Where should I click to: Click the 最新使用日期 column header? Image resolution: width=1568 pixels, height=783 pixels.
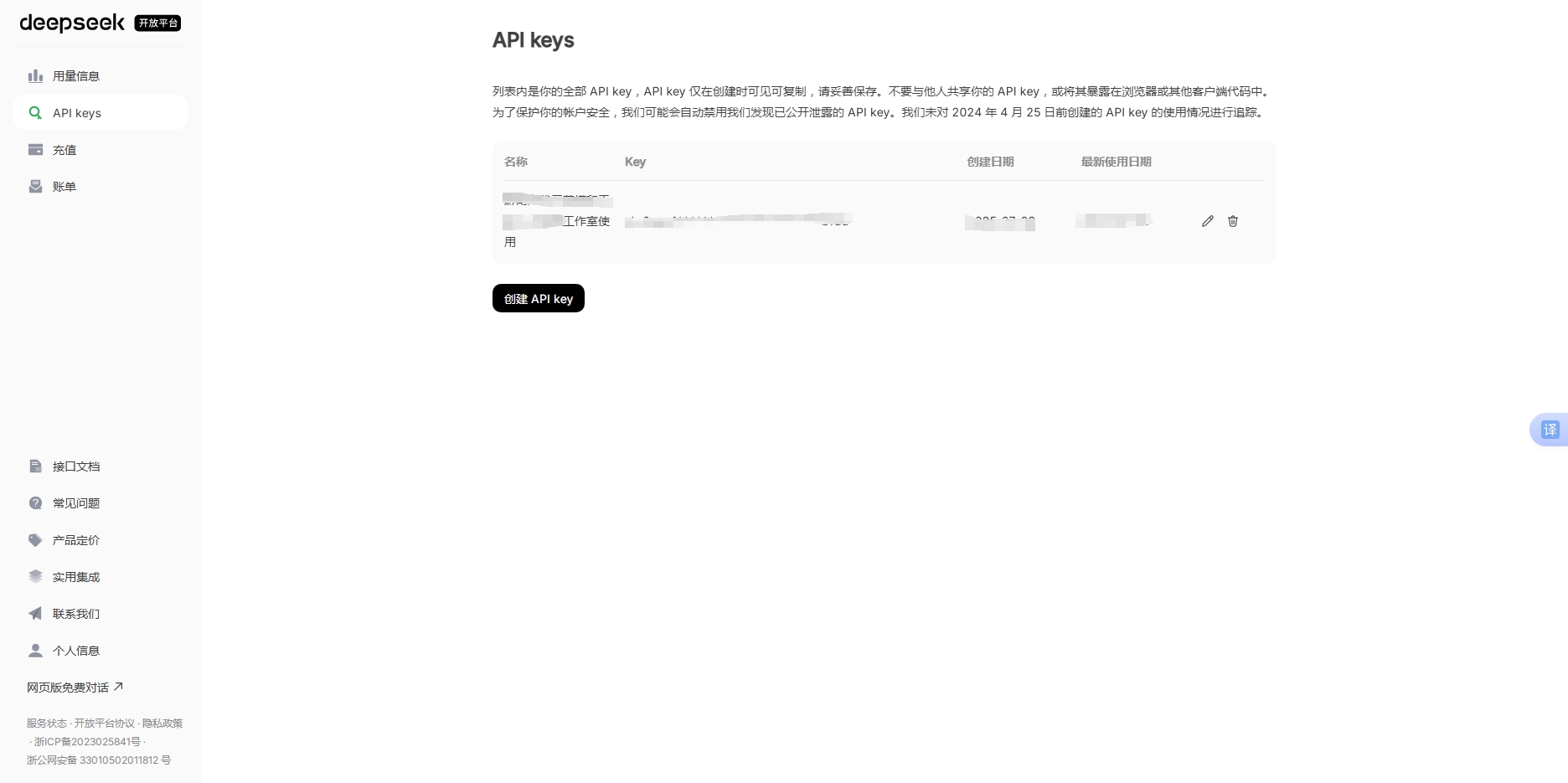click(x=1117, y=162)
